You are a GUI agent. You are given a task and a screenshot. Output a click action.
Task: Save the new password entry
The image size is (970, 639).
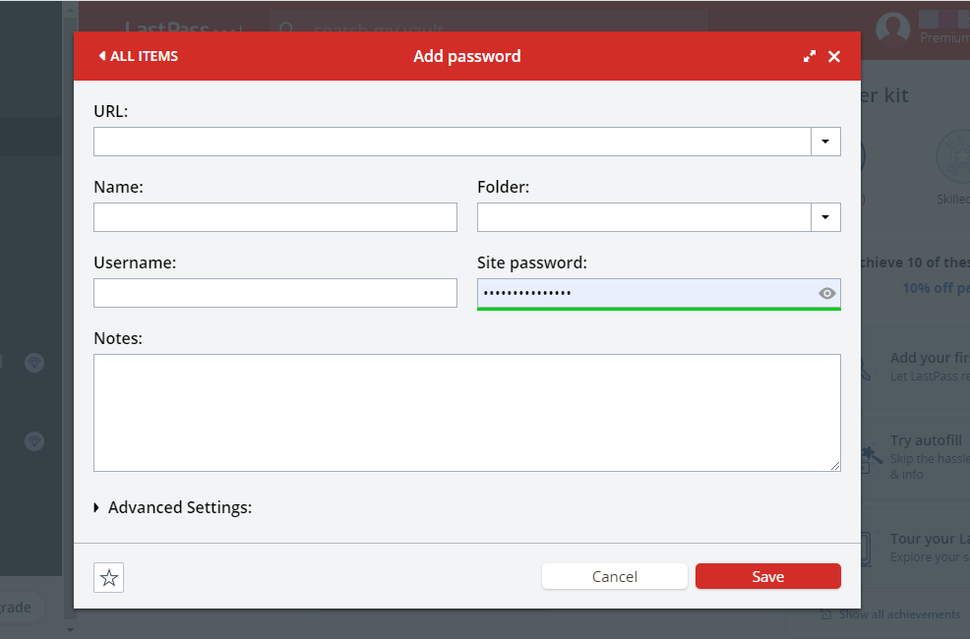[x=767, y=576]
